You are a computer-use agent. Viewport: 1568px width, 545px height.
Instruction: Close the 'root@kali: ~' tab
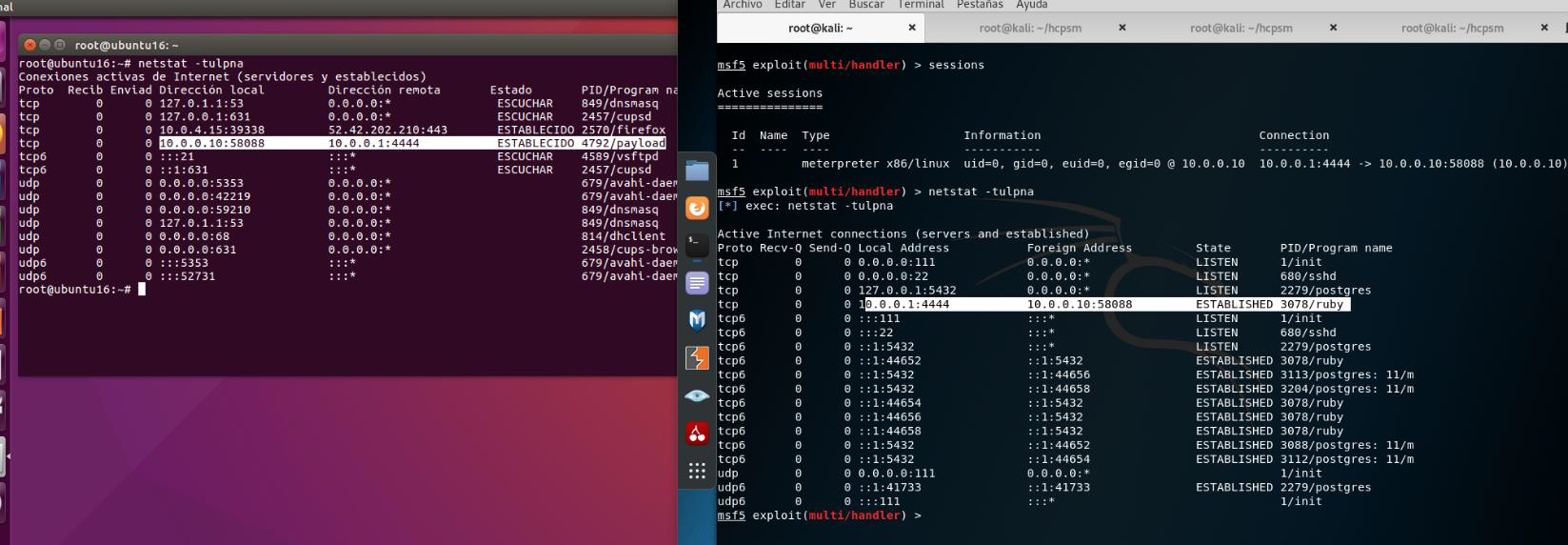click(x=912, y=28)
